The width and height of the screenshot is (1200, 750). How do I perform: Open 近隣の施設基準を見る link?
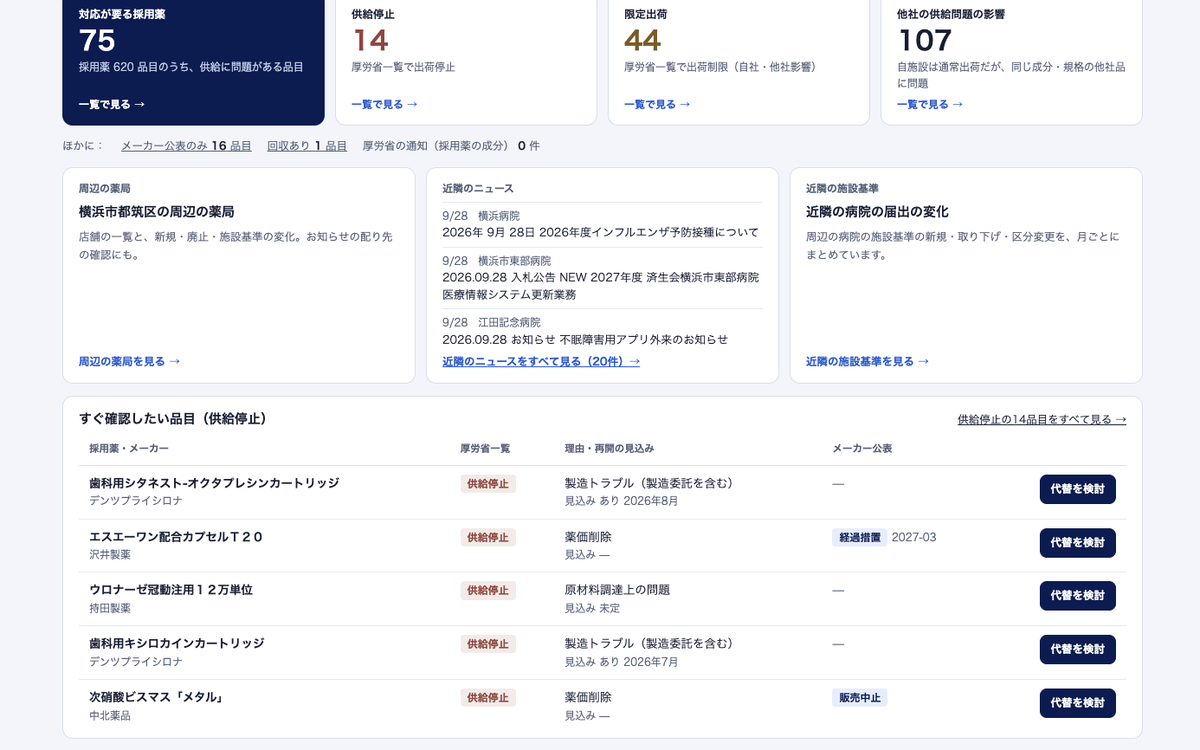click(x=868, y=361)
